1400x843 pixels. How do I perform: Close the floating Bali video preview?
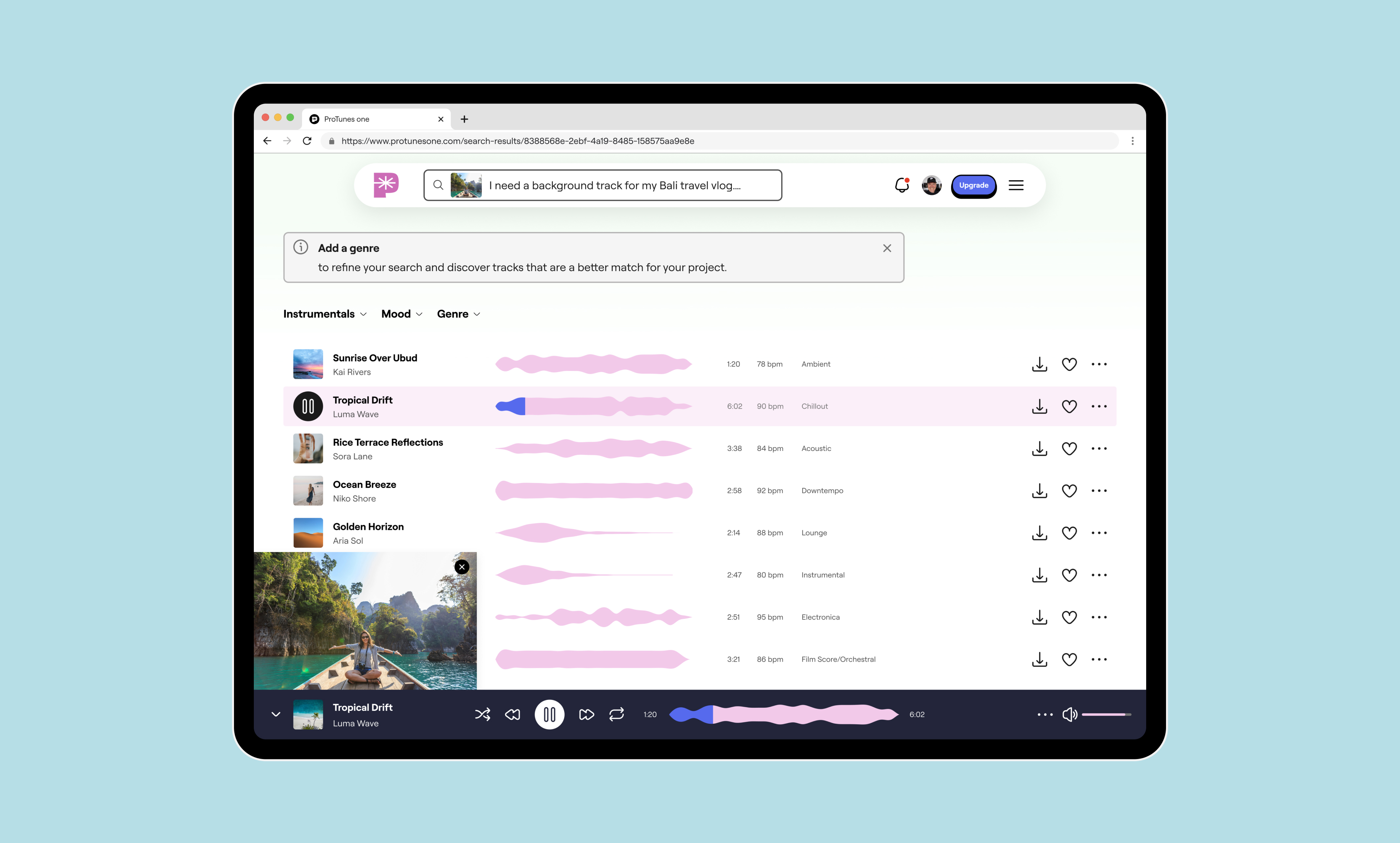point(462,567)
